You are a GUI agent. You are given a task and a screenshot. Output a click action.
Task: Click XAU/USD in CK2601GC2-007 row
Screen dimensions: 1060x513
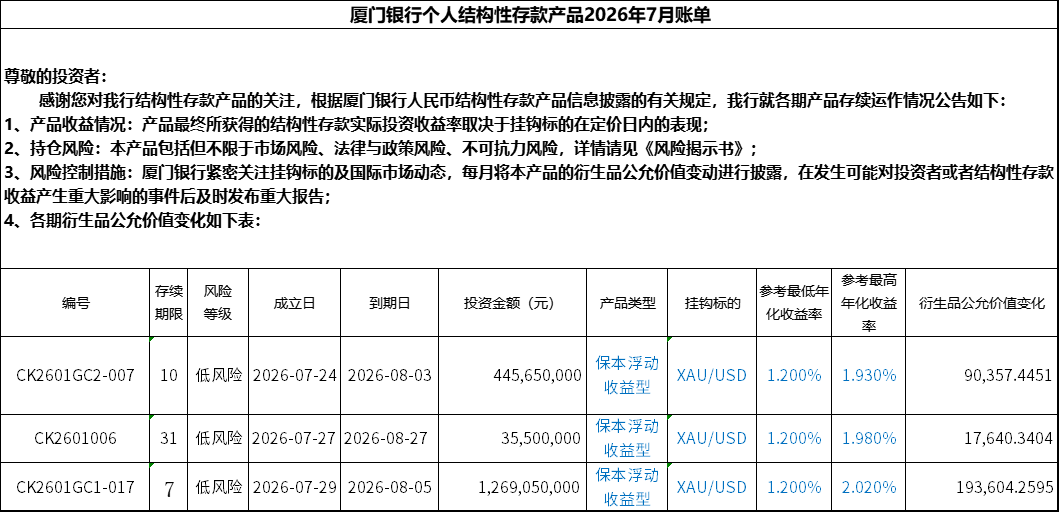pos(711,375)
